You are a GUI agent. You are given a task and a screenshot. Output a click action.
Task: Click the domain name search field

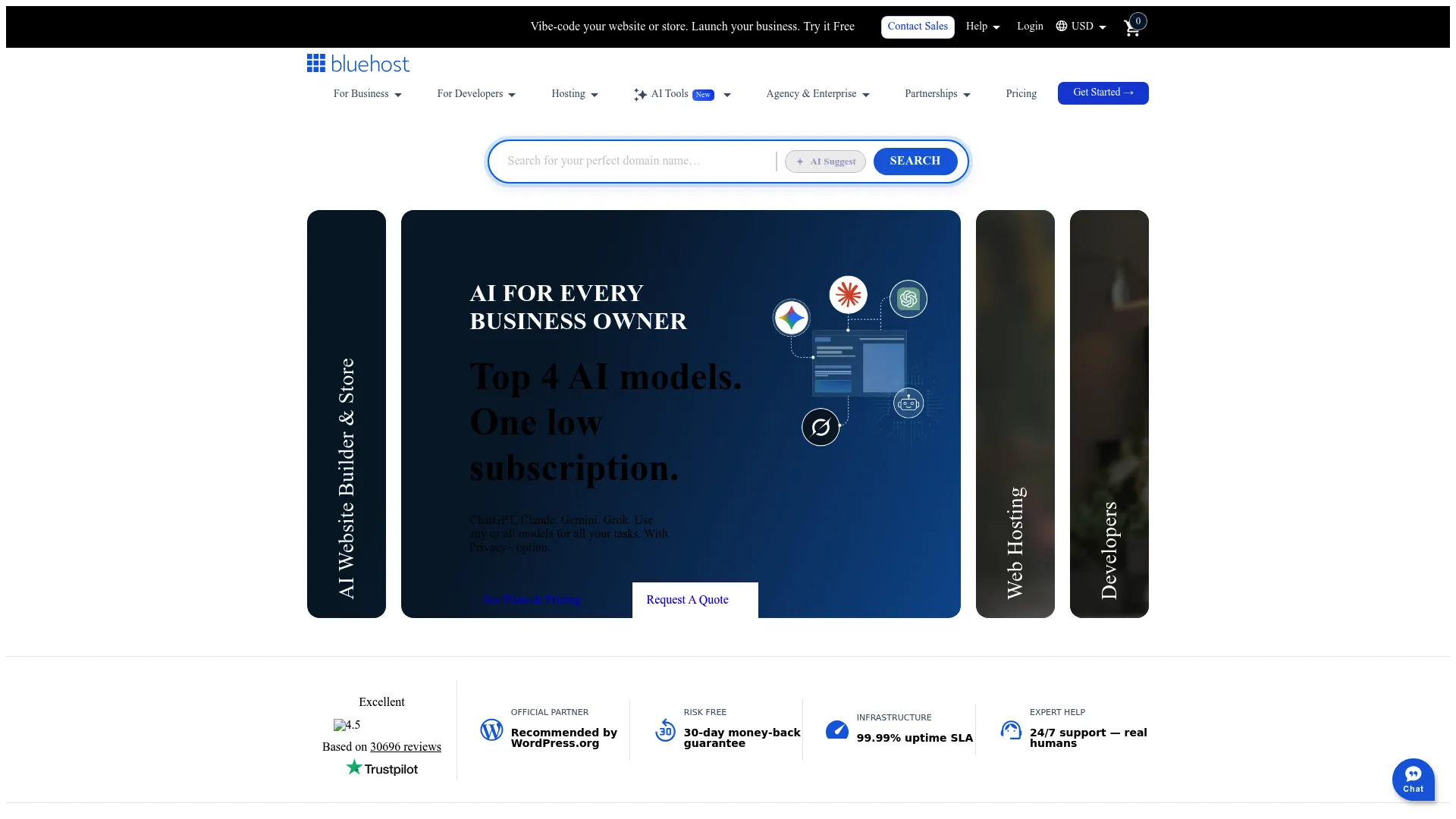point(635,162)
